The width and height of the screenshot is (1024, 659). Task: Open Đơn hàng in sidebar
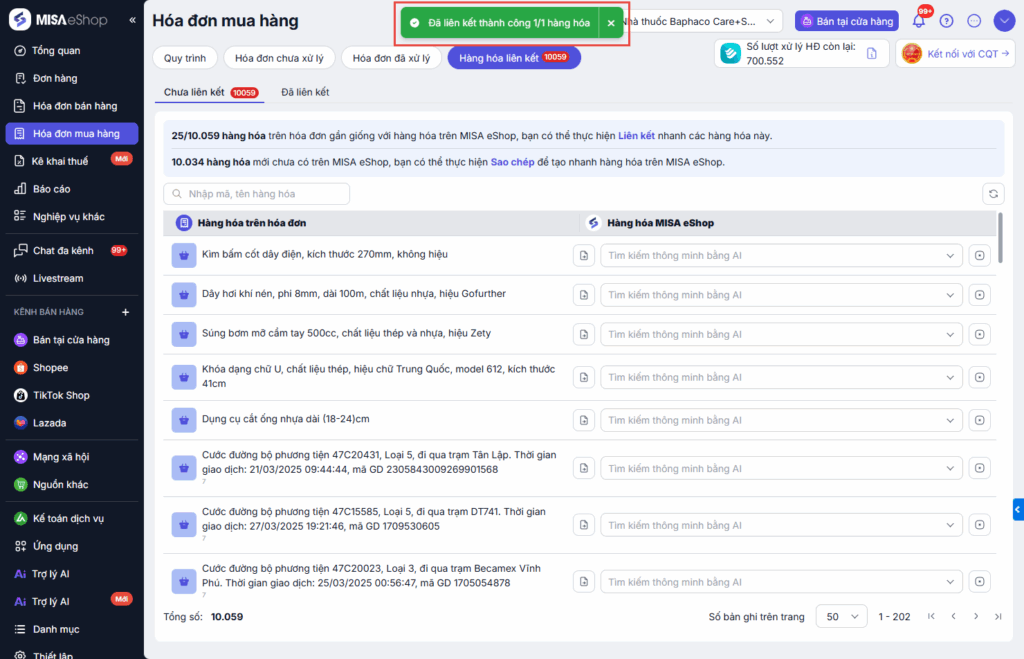point(72,78)
